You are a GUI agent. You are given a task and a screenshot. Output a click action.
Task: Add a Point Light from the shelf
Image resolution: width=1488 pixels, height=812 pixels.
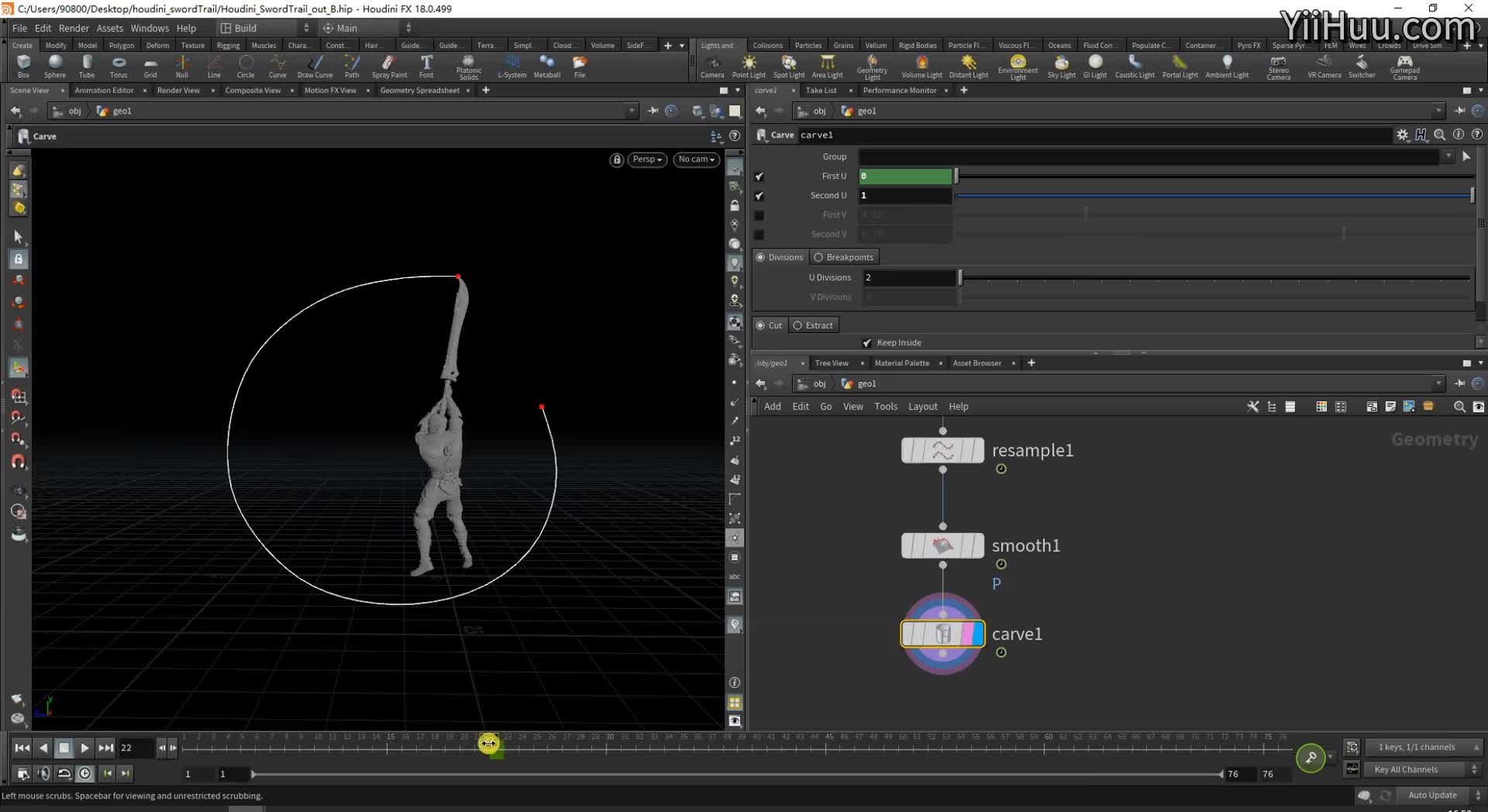point(749,66)
